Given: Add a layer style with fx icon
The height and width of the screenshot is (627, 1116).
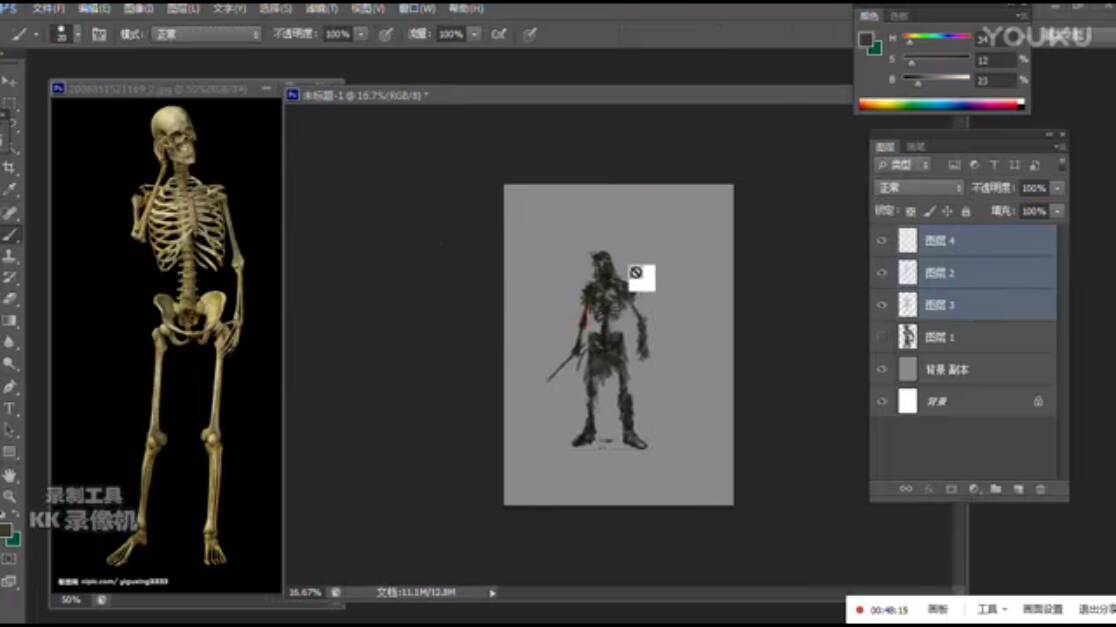Looking at the screenshot, I should coord(929,489).
